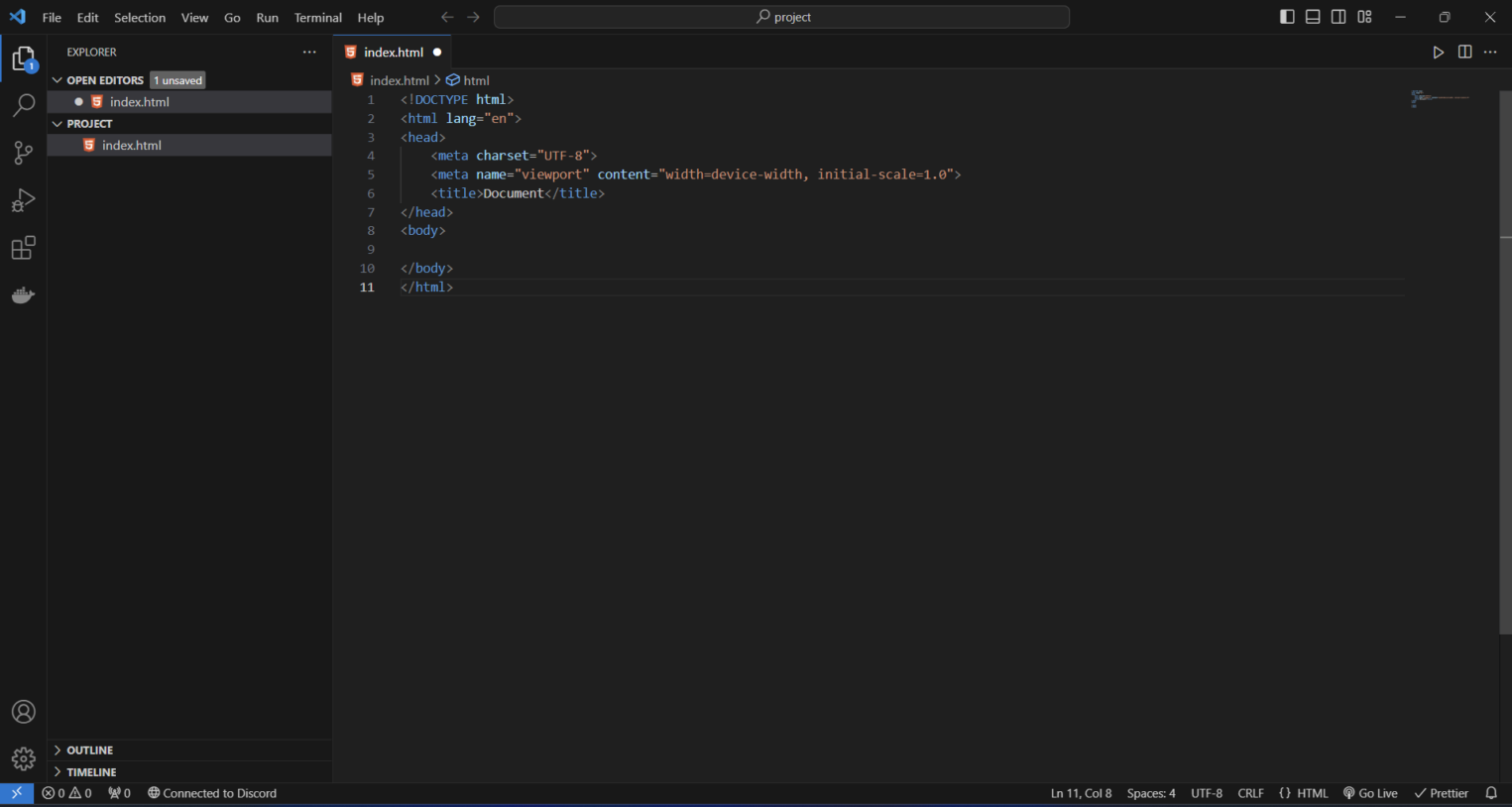Click the project search command center
This screenshot has width=1512, height=807.
[781, 17]
